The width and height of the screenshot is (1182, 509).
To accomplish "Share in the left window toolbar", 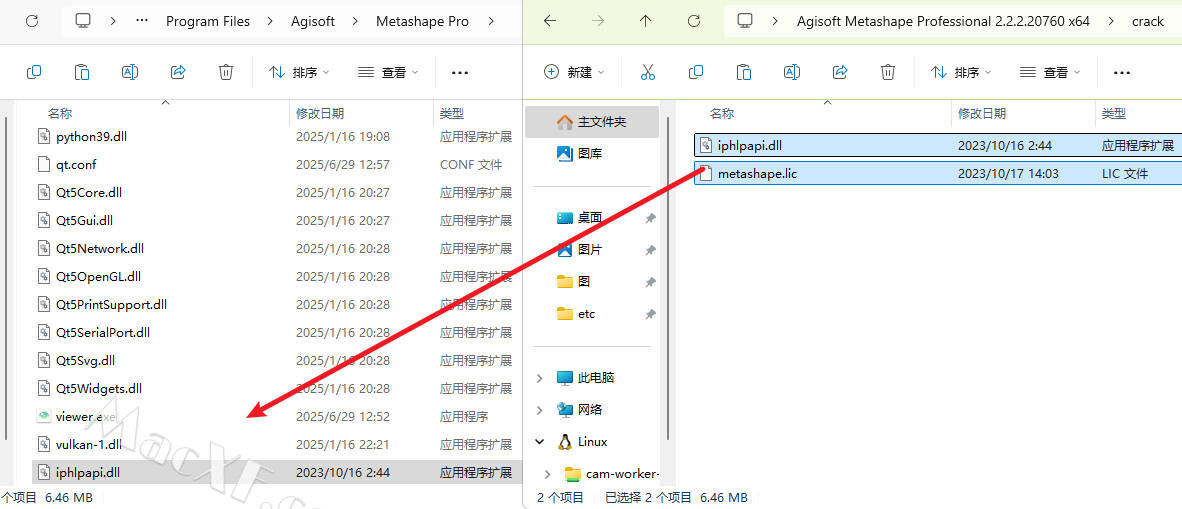I will tap(178, 72).
